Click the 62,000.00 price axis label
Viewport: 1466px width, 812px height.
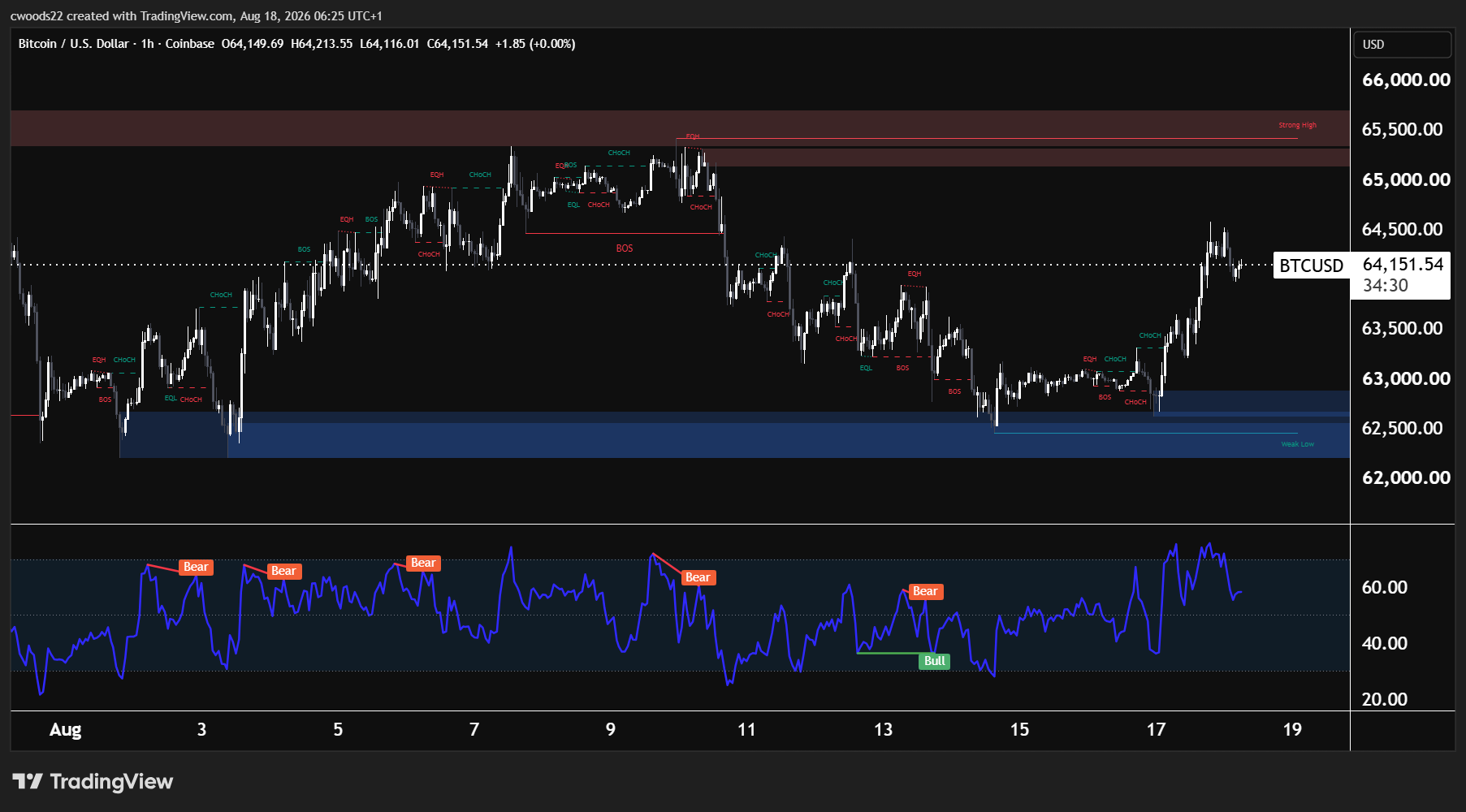point(1406,478)
